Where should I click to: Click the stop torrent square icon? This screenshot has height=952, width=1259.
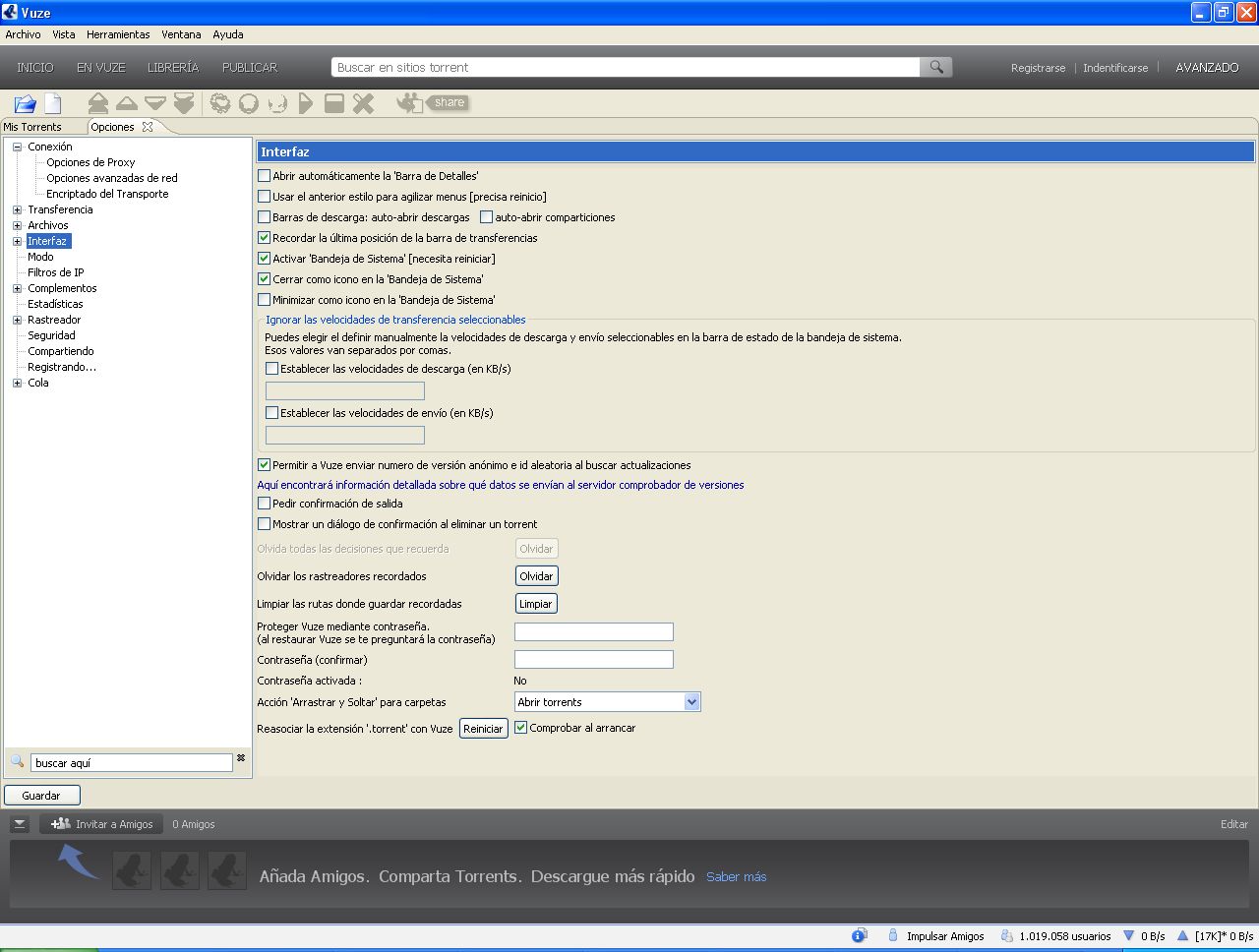[334, 103]
